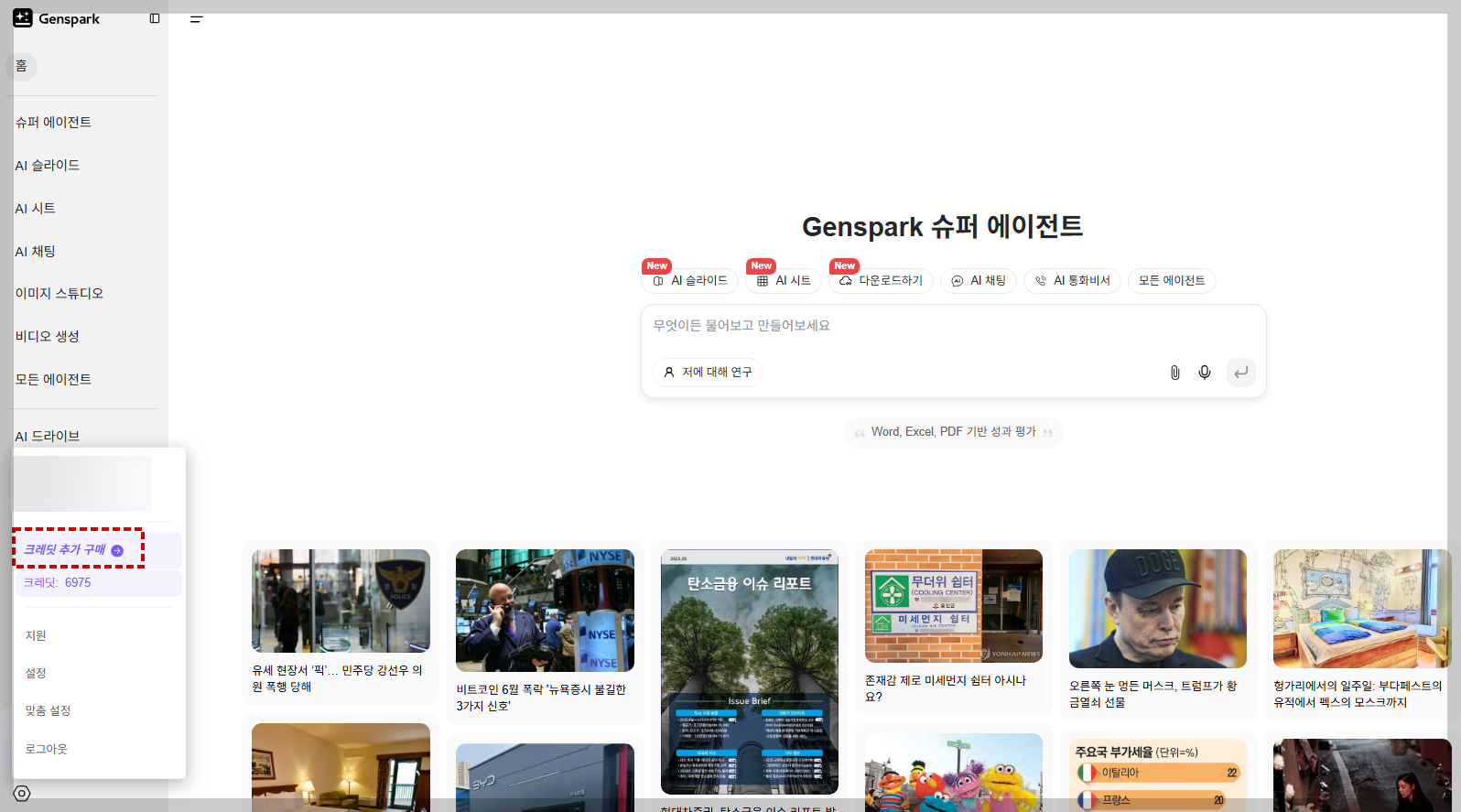The width and height of the screenshot is (1461, 812).
Task: Open the Musk black-eye news thumbnail
Action: click(x=1158, y=609)
